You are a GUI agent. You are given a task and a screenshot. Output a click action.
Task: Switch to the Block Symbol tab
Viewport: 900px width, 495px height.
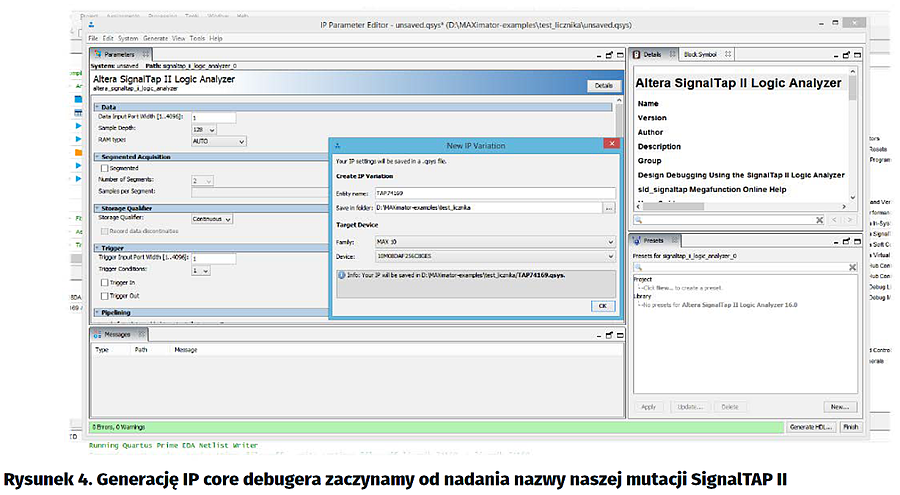point(699,54)
